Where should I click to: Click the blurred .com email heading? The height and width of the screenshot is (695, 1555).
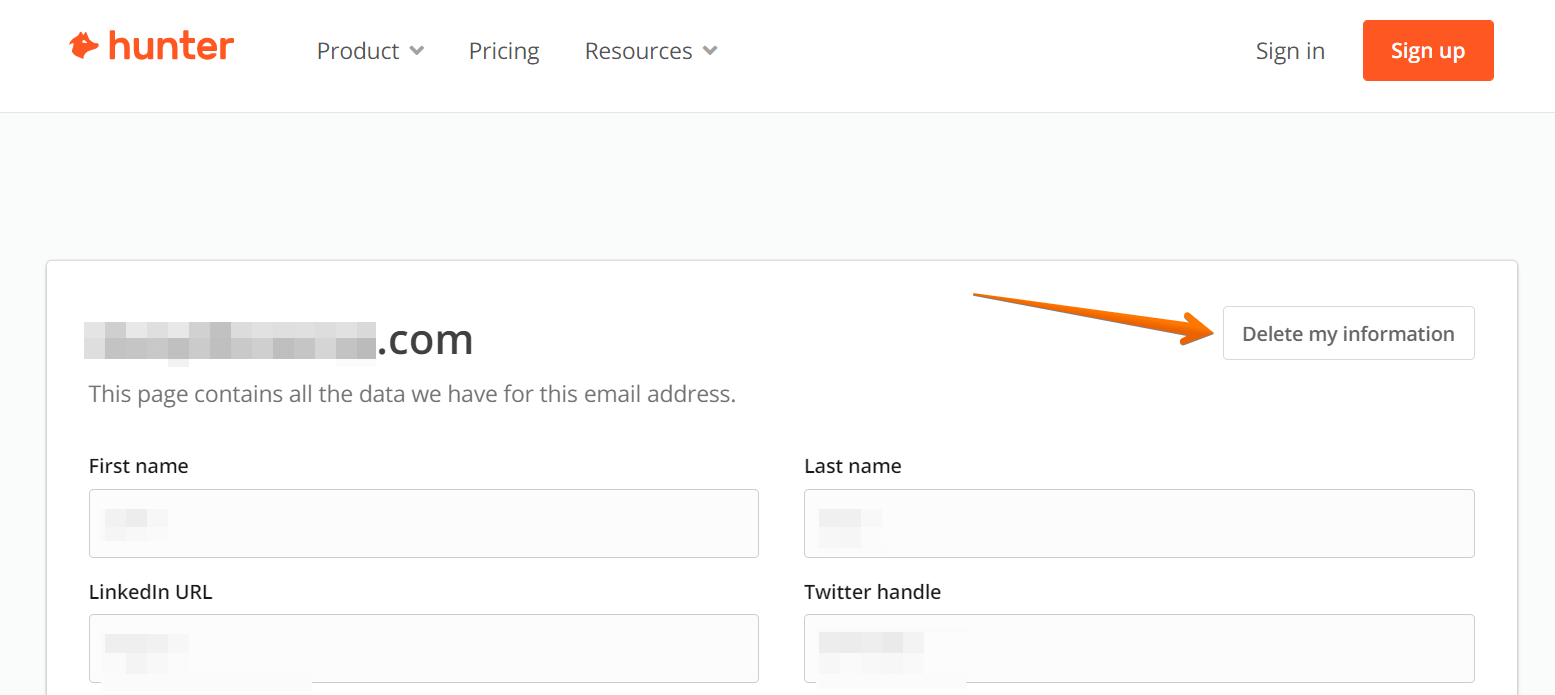pyautogui.click(x=279, y=340)
